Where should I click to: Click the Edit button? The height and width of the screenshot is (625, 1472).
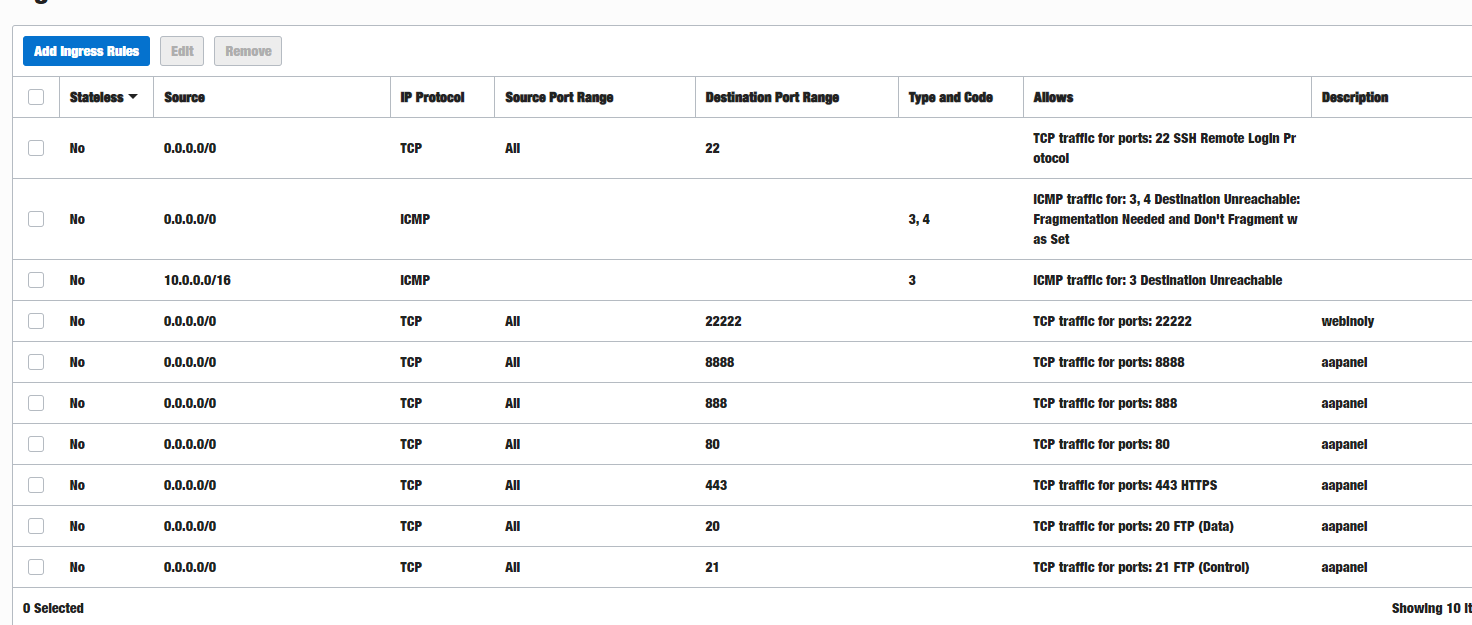tap(182, 51)
